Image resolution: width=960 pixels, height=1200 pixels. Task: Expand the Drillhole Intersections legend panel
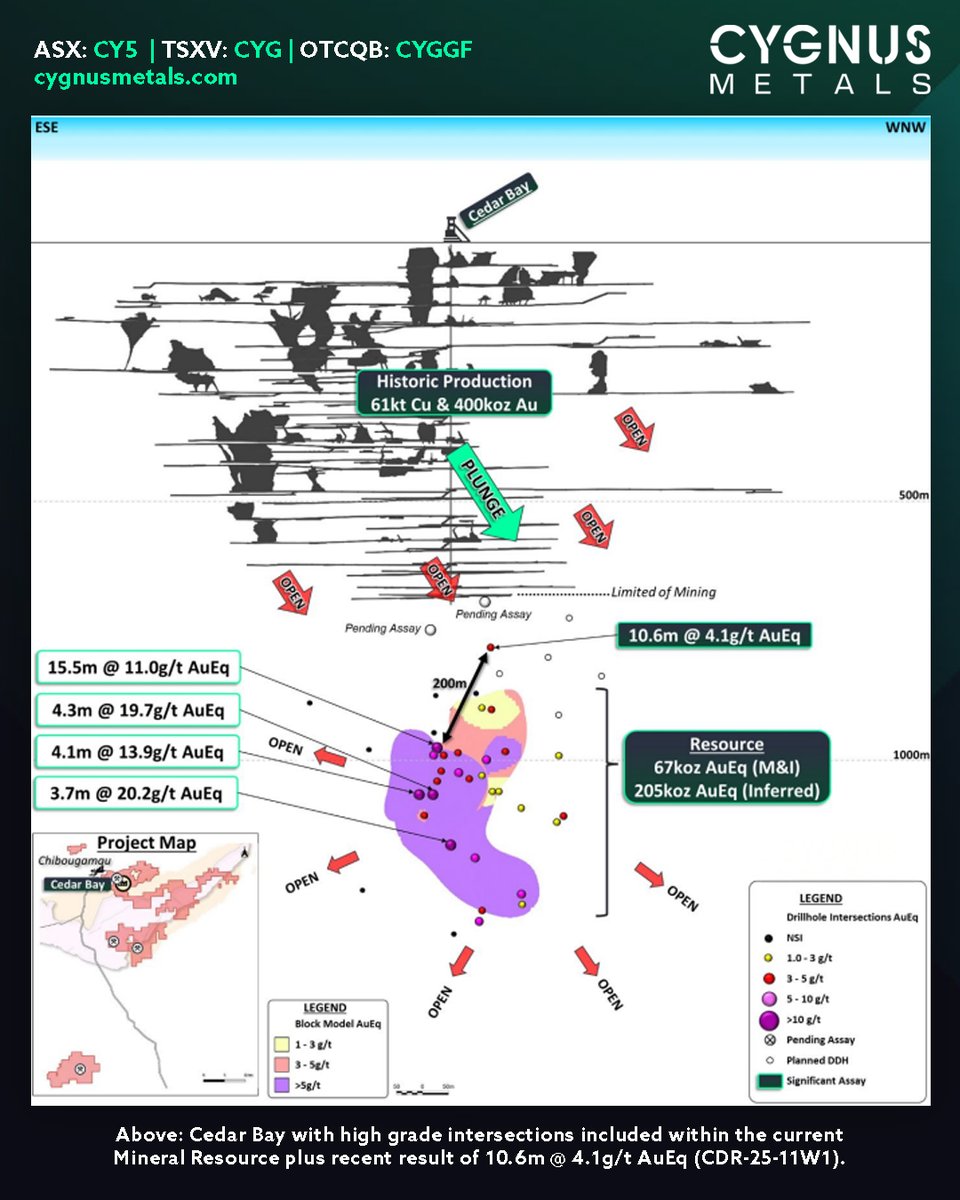click(x=838, y=985)
